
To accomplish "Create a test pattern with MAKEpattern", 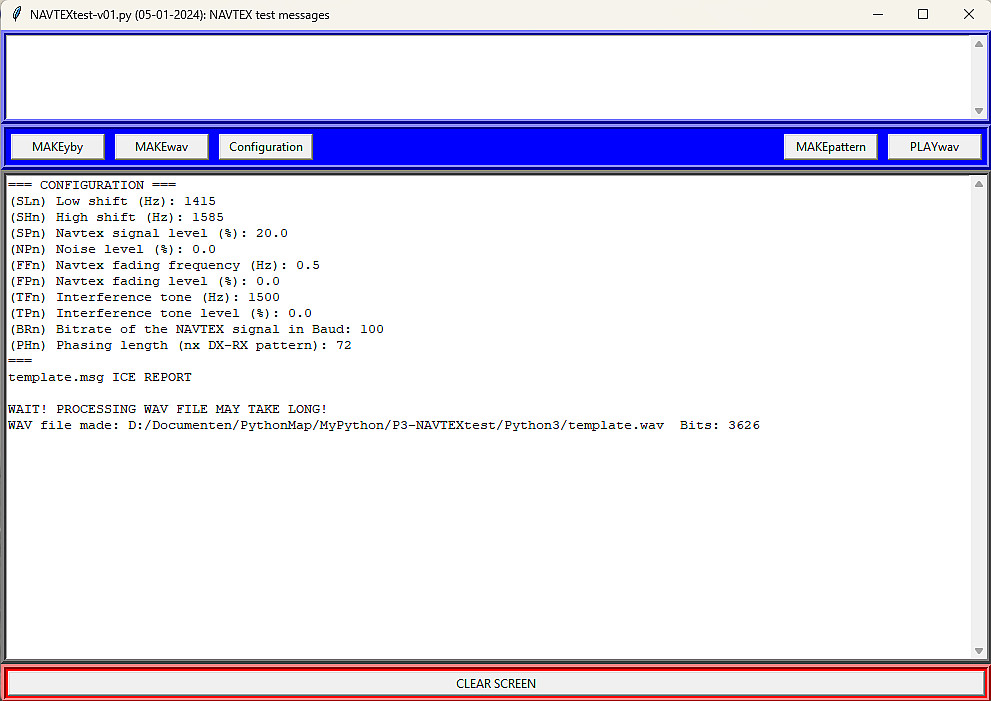I will 830,147.
